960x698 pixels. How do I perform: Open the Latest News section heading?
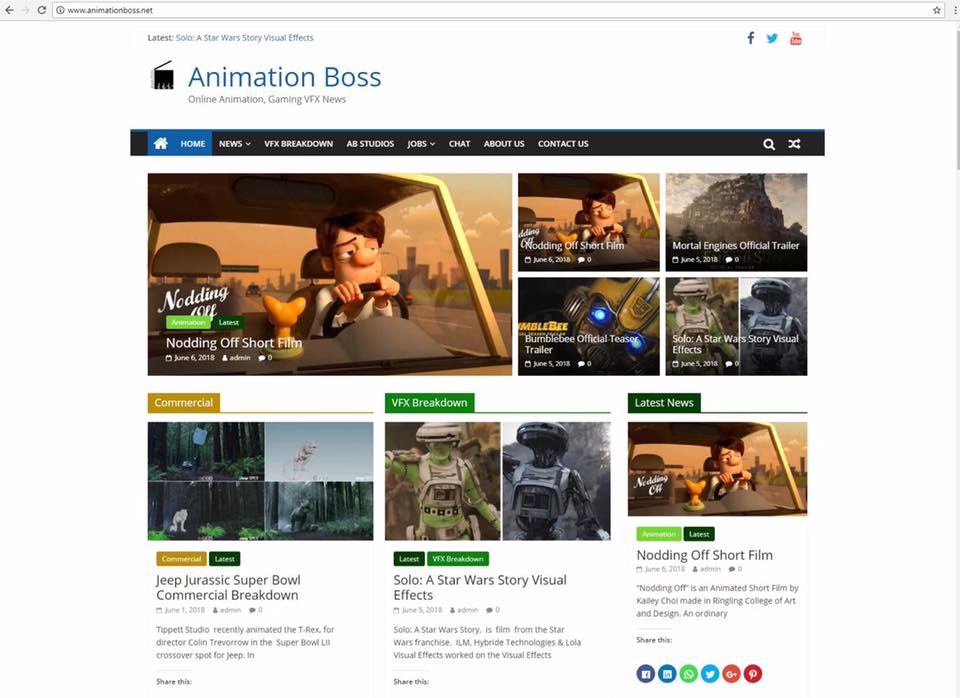pyautogui.click(x=664, y=403)
